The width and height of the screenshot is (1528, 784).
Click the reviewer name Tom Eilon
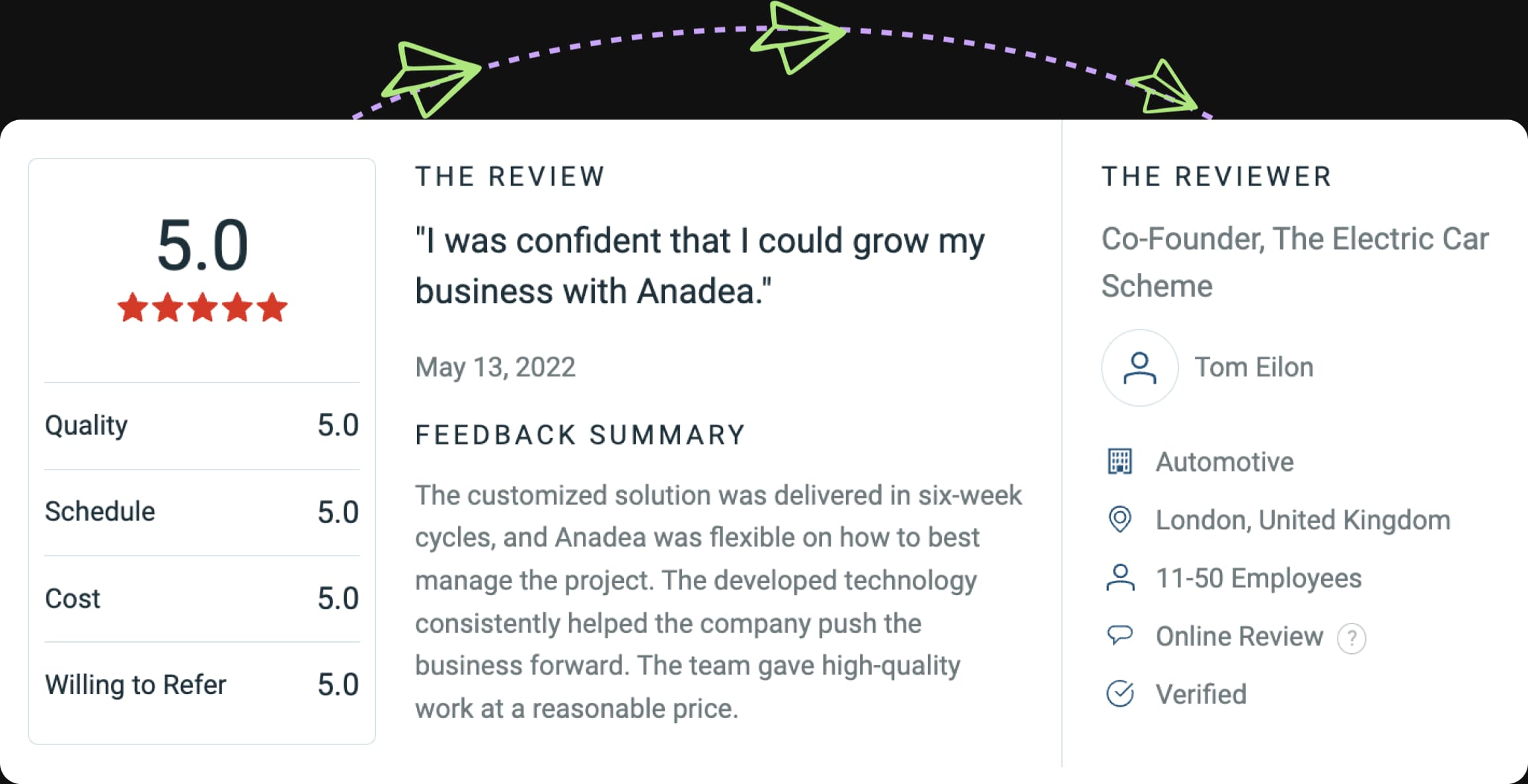(x=1254, y=367)
